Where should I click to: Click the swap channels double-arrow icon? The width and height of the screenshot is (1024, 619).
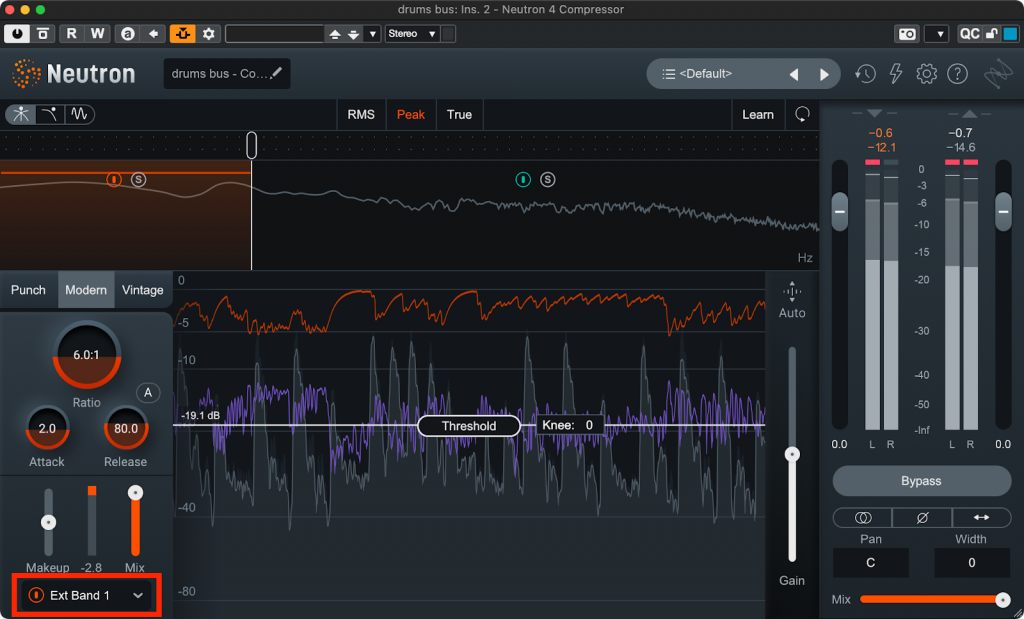tap(982, 518)
